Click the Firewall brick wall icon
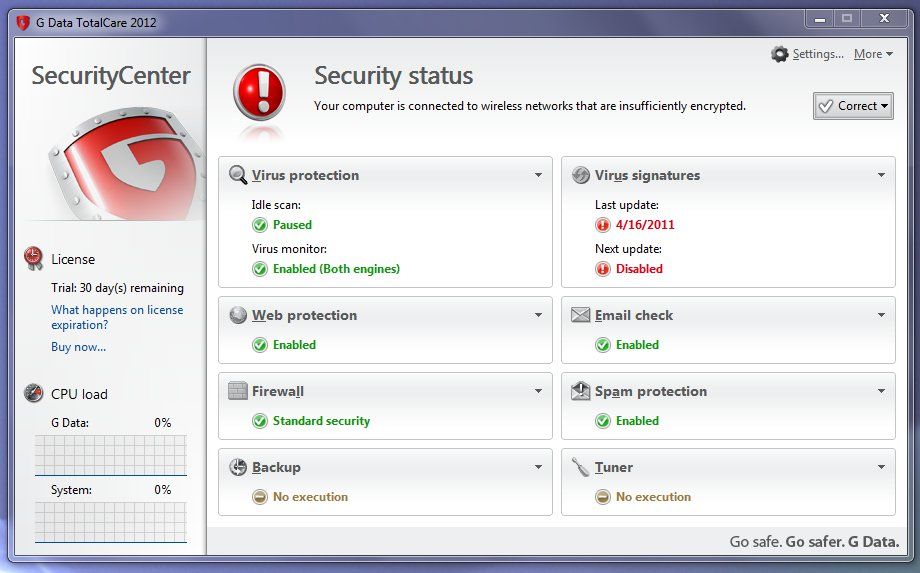Image resolution: width=920 pixels, height=573 pixels. click(238, 391)
